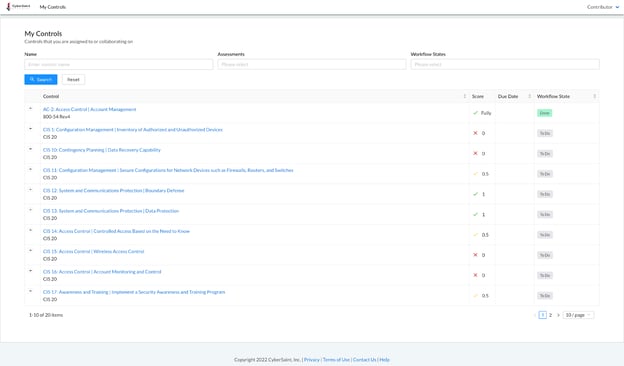
Task: Select page 1 in pagination
Action: [x=542, y=315]
